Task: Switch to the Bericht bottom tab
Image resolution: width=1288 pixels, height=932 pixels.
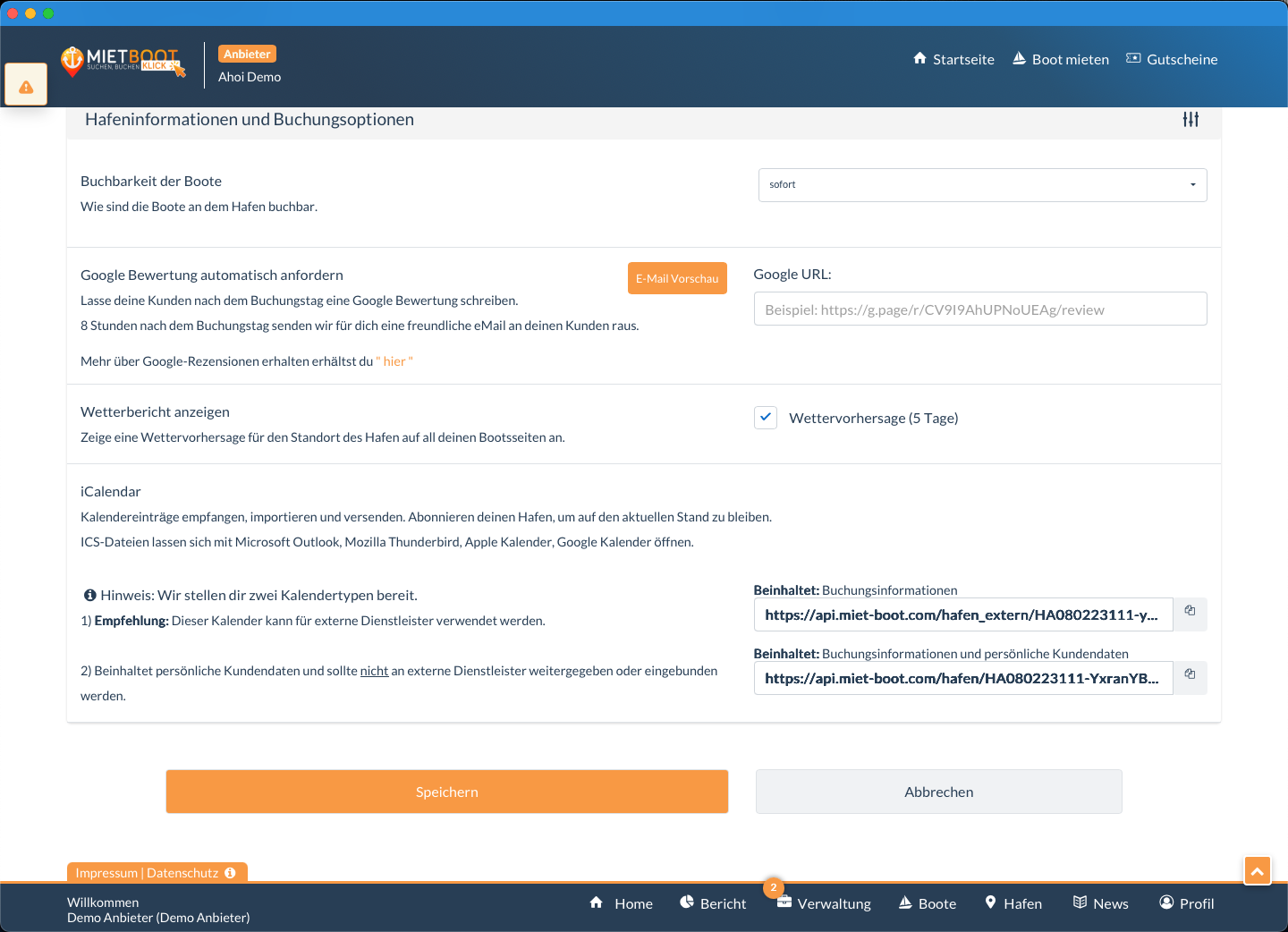Action: [x=713, y=903]
